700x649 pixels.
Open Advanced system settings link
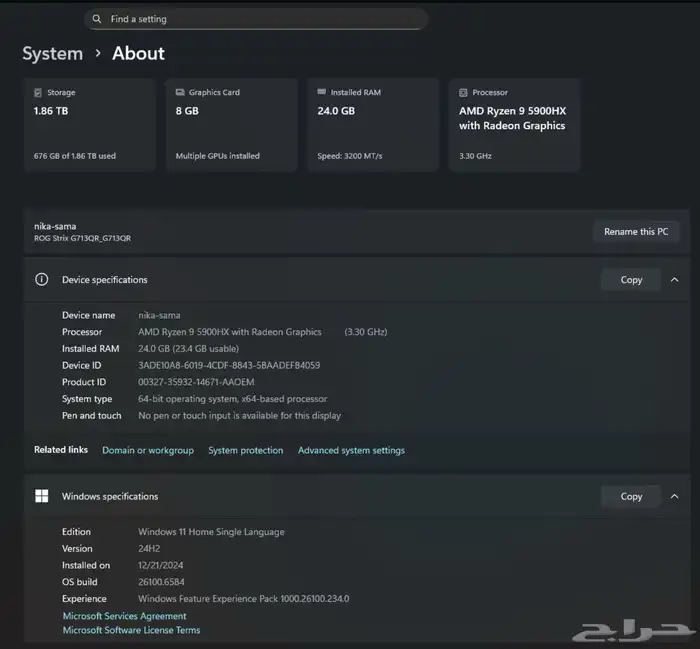click(351, 451)
